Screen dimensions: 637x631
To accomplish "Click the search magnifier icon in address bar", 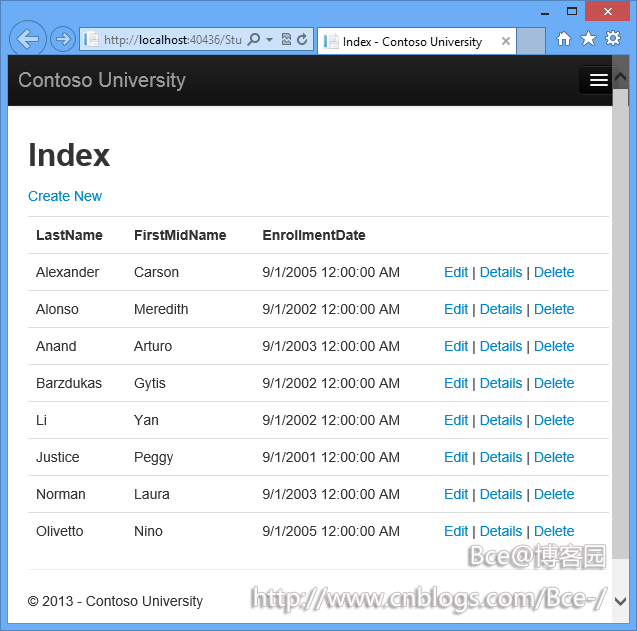I will coord(254,39).
